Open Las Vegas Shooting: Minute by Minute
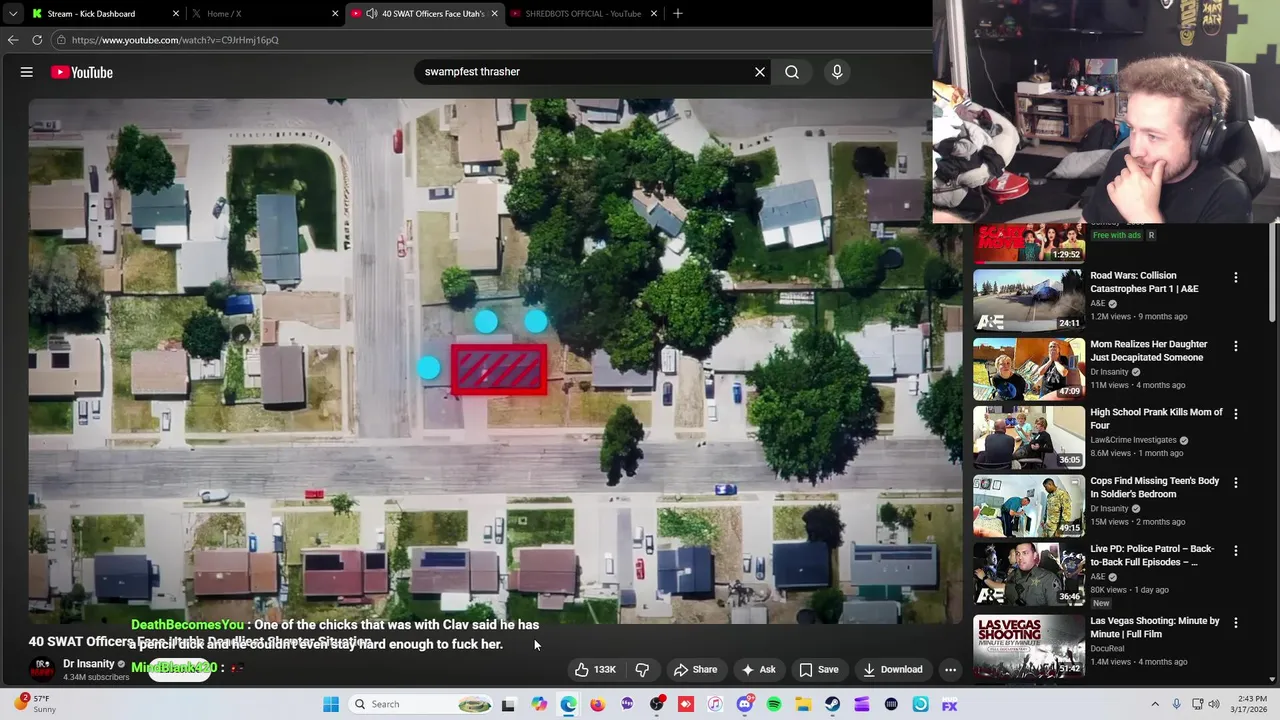Screen dimensions: 1280x720 tap(1155, 627)
